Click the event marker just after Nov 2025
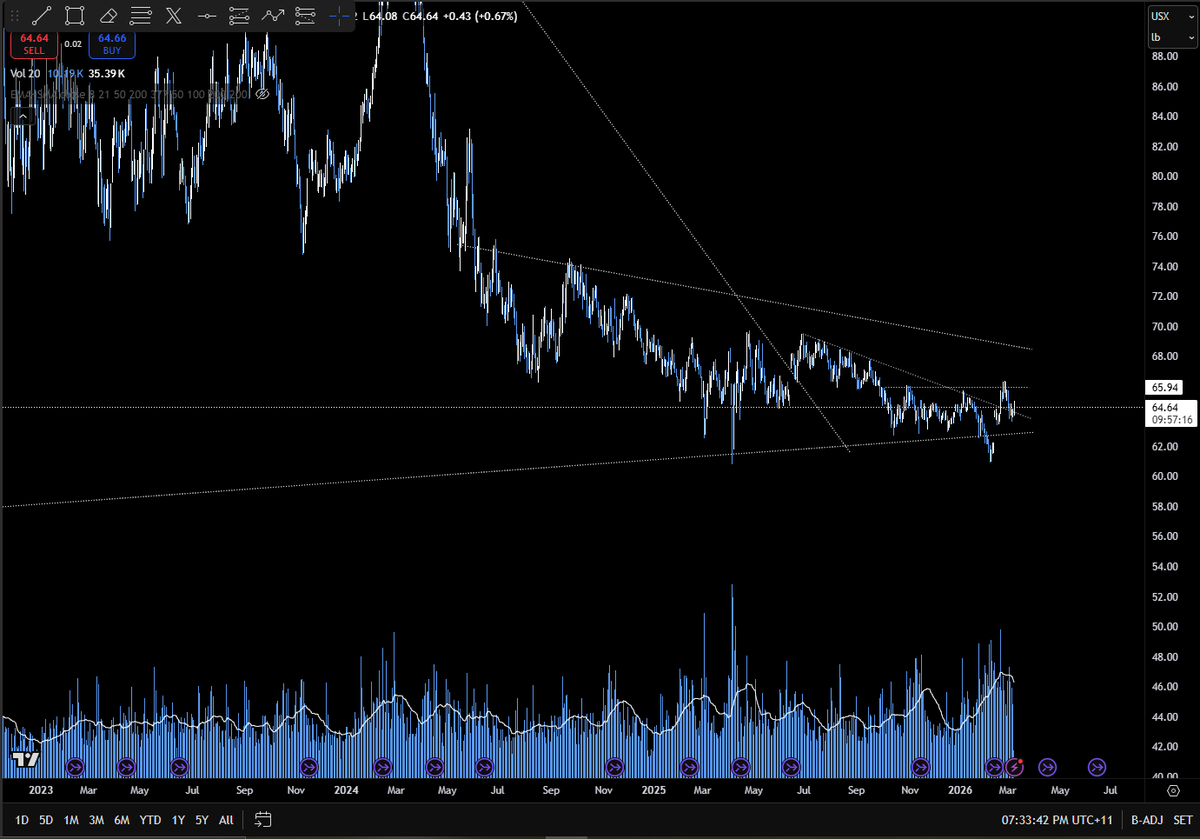This screenshot has width=1200, height=839. coord(920,767)
